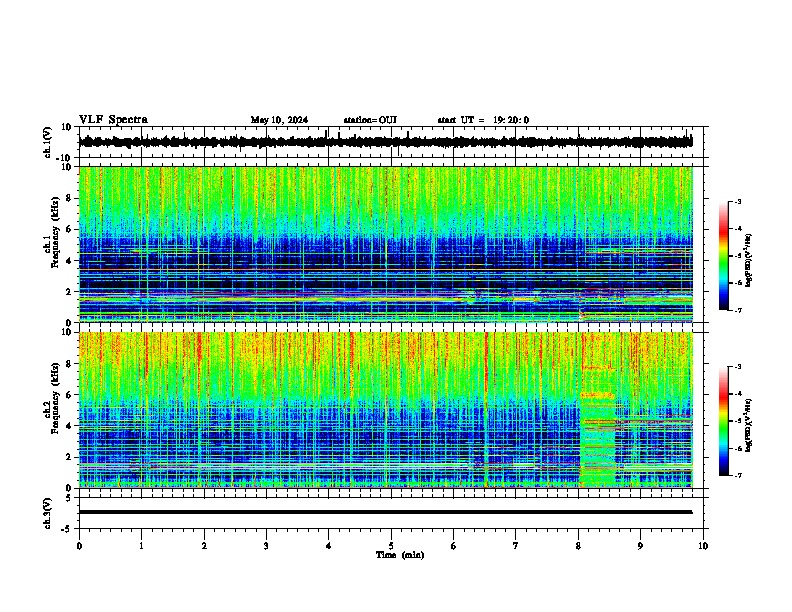Click time axis tick label "8"
792x612 pixels.
tap(578, 546)
